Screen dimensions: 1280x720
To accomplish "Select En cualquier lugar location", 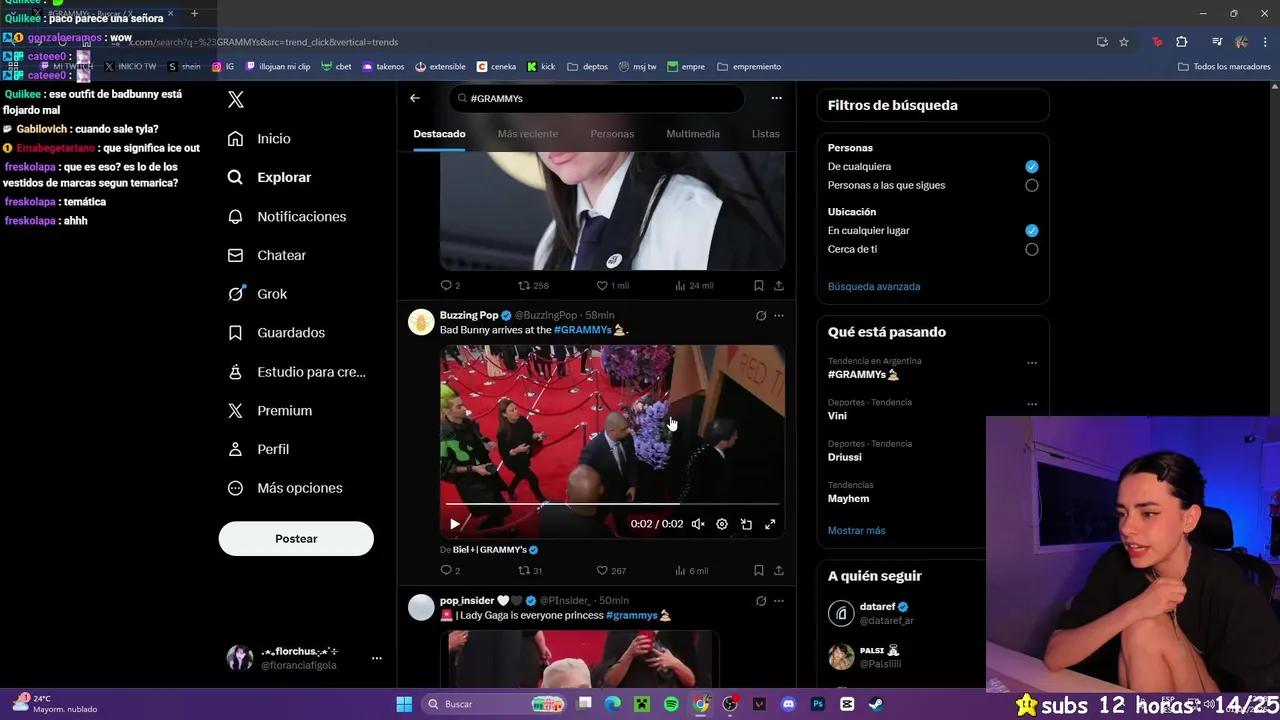I will click(x=1031, y=230).
